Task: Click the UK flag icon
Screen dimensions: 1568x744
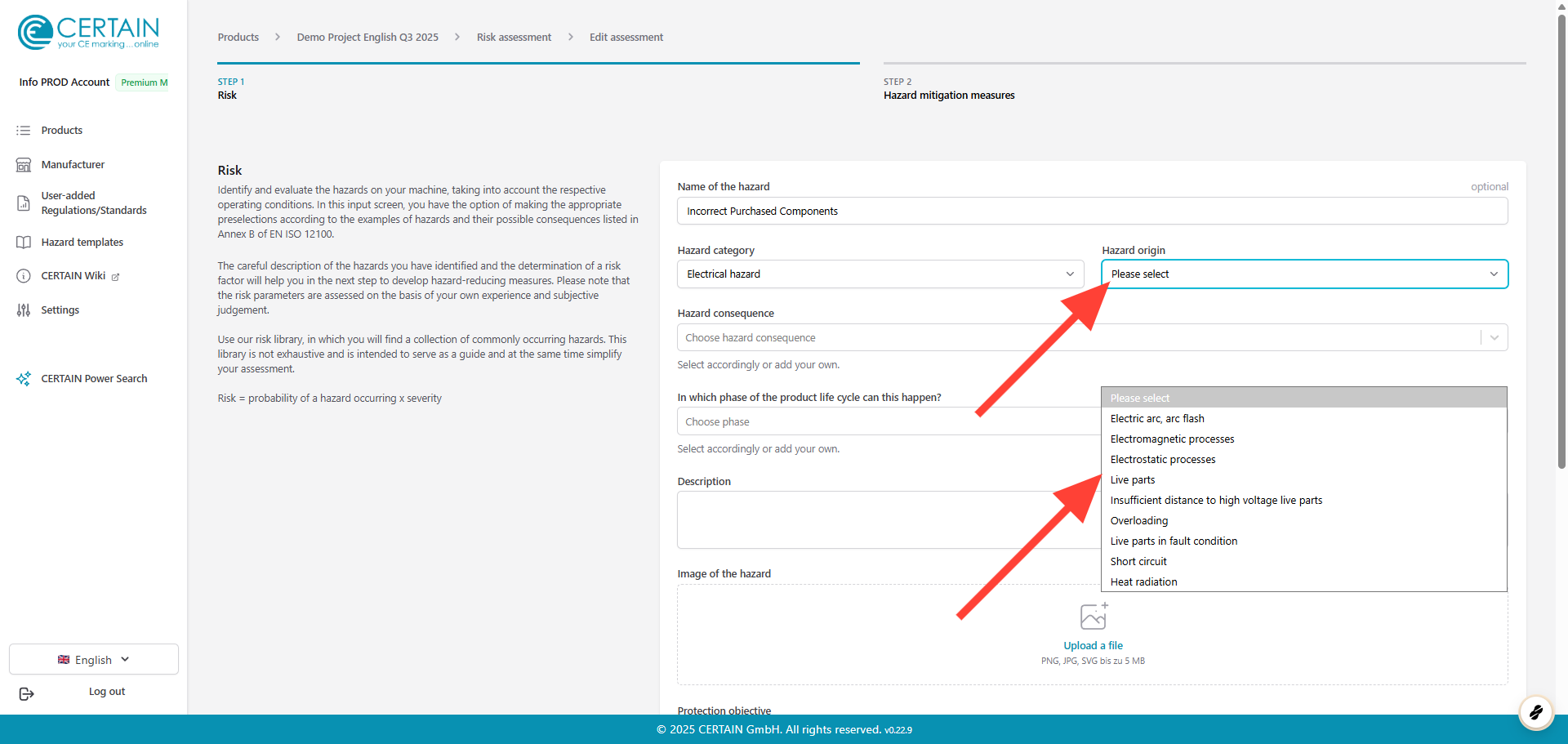Action: (x=64, y=660)
